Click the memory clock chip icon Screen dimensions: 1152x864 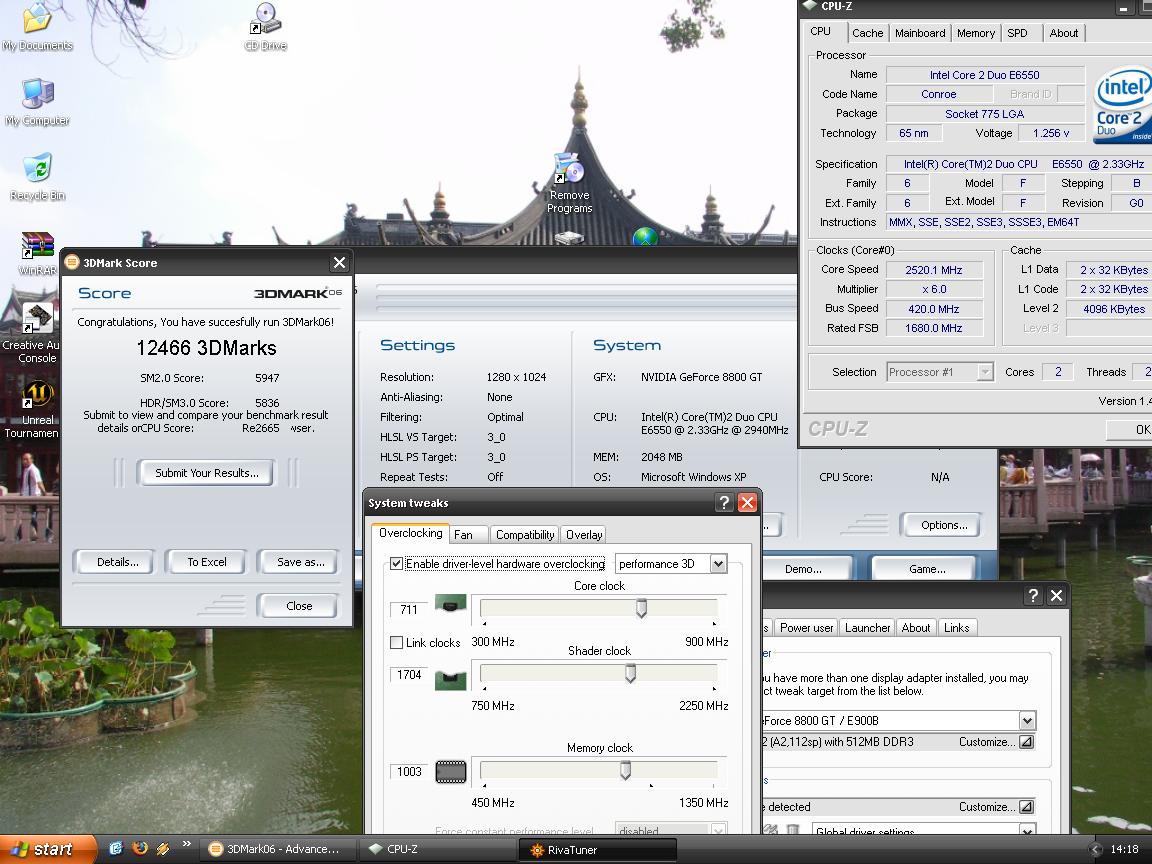tap(450, 771)
